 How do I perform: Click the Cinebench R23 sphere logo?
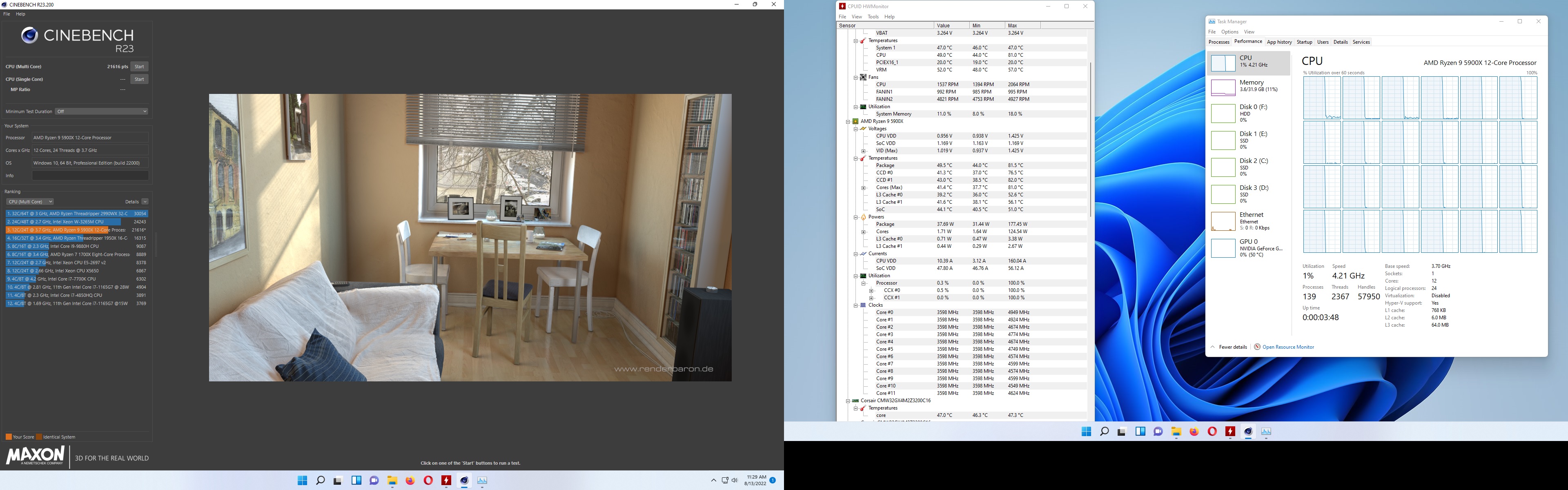click(29, 35)
